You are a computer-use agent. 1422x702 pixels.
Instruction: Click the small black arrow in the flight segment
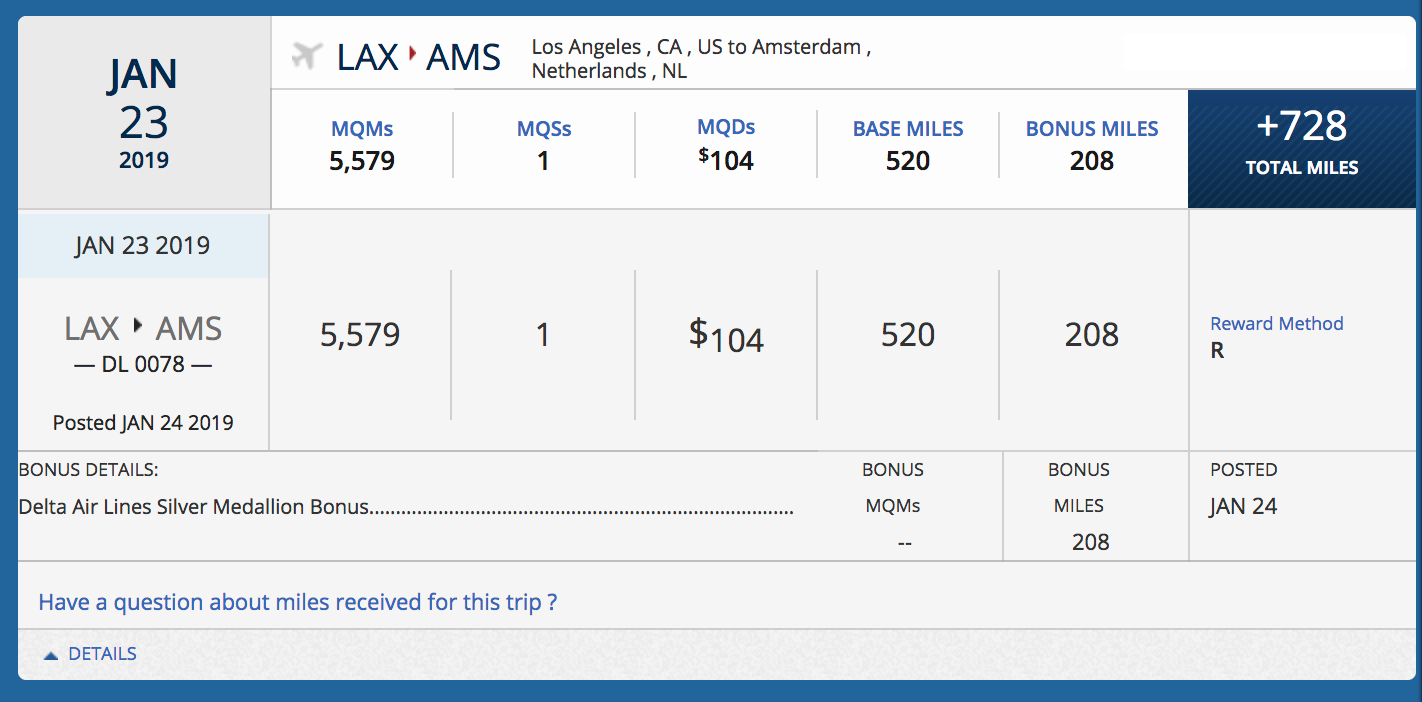(x=138, y=326)
